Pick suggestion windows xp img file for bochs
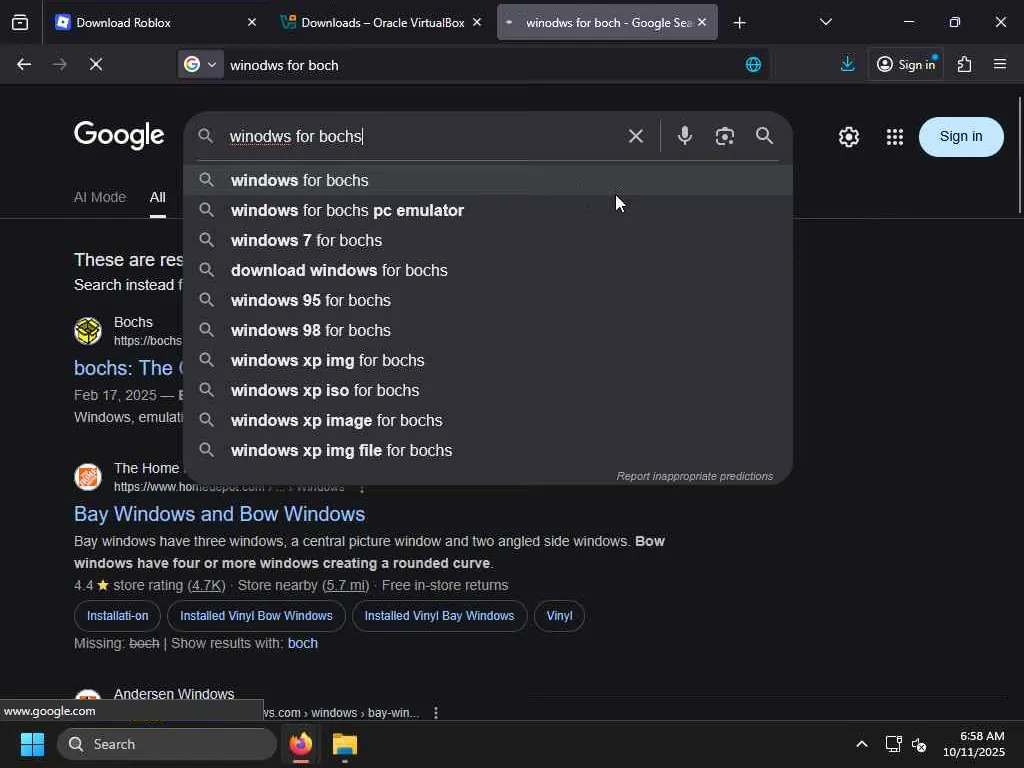The image size is (1024, 768). 488,451
